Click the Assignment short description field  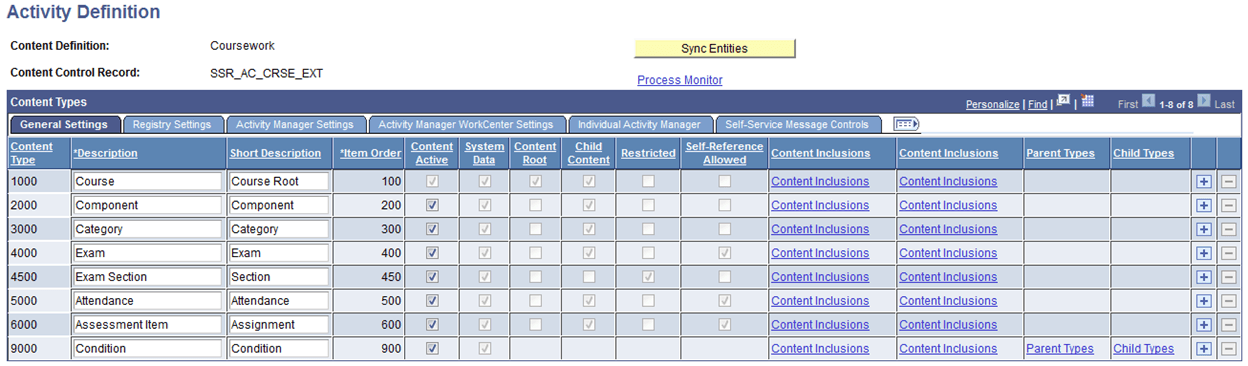pyautogui.click(x=279, y=325)
